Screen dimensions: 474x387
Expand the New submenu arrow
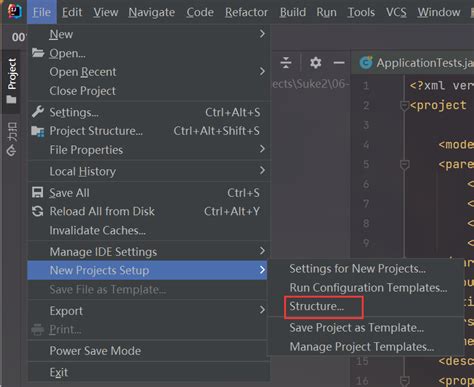pyautogui.click(x=262, y=34)
